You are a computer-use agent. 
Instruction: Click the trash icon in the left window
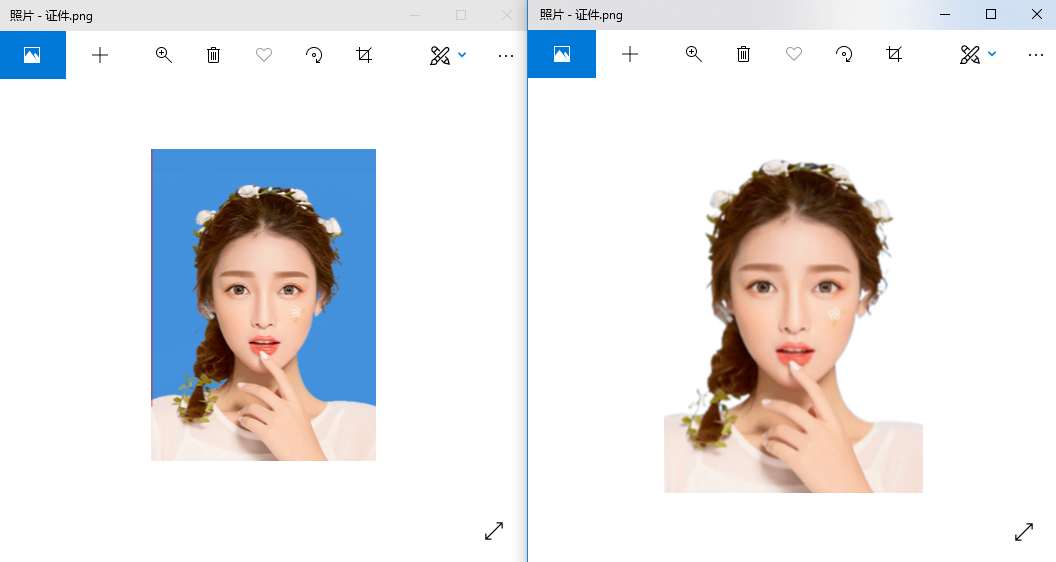click(x=213, y=55)
